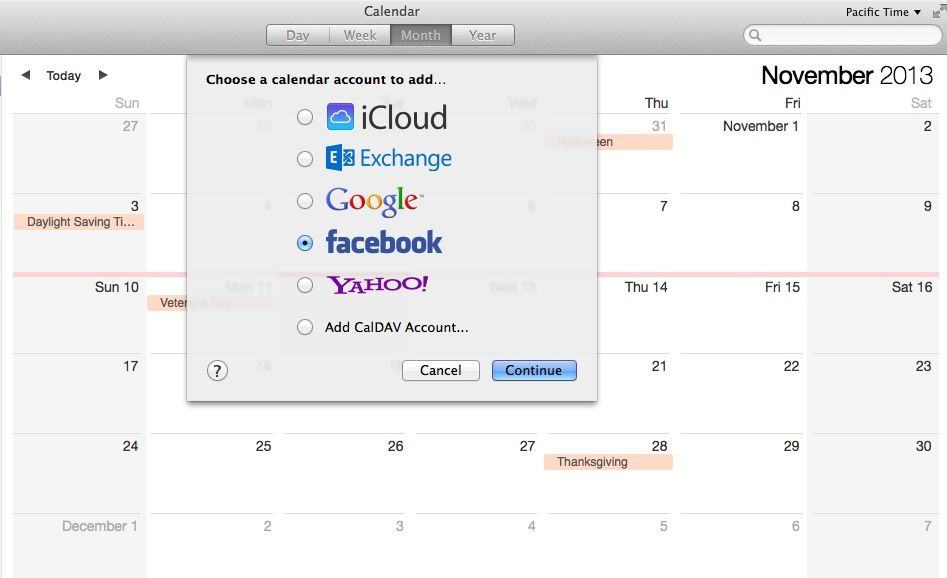Click the calendar search field
The height and width of the screenshot is (578, 947).
[849, 35]
